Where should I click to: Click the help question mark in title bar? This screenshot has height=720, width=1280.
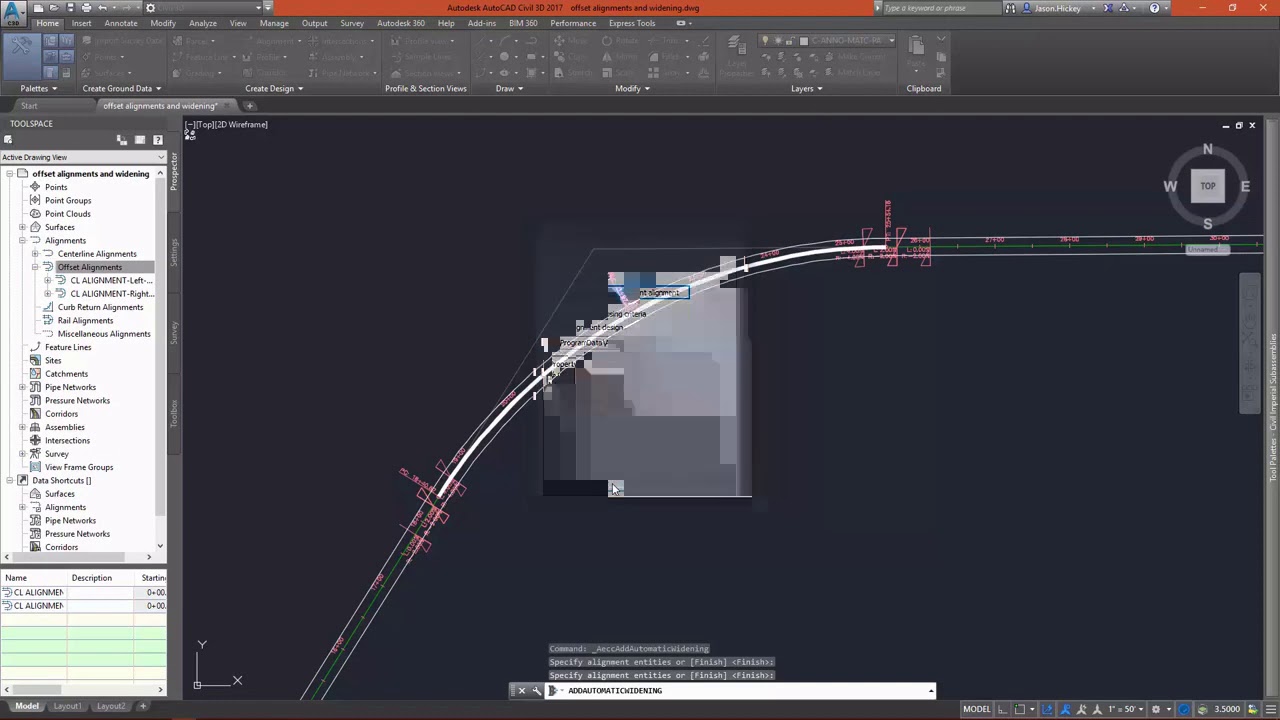pos(1155,8)
